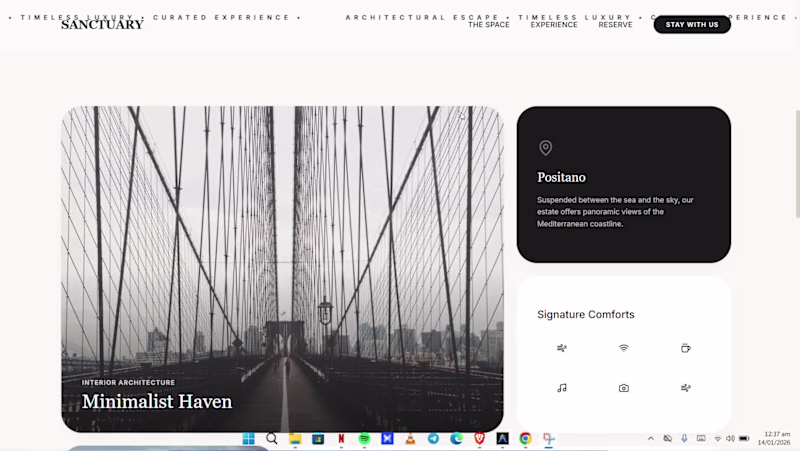Click the wind icon beside the Wi-Fi icon
This screenshot has width=800, height=451.
point(562,348)
